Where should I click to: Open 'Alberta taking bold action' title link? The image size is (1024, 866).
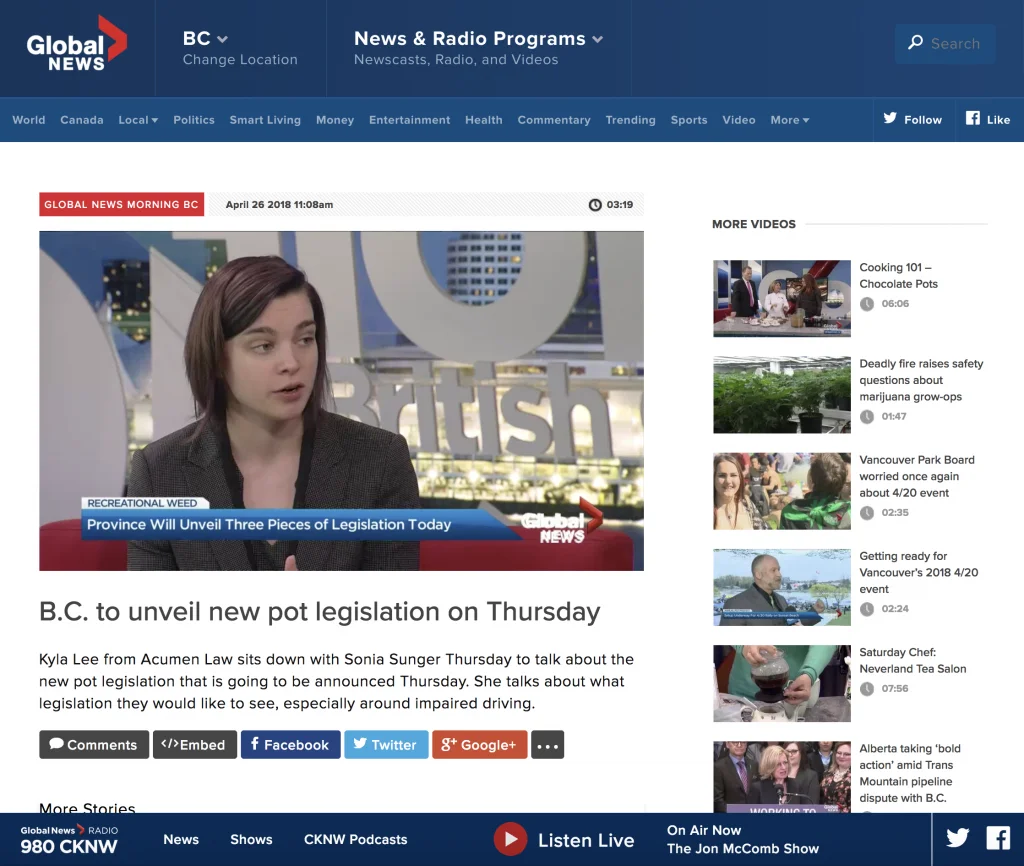[x=910, y=773]
